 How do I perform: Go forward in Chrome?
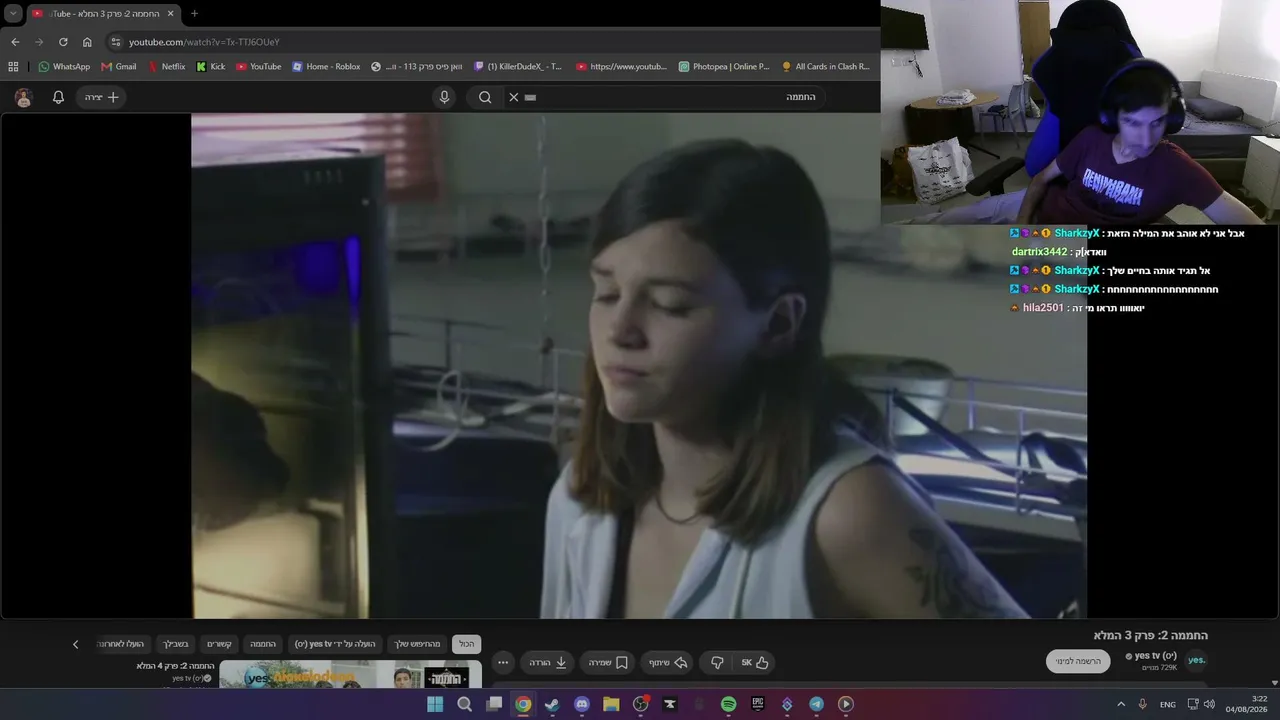39,42
